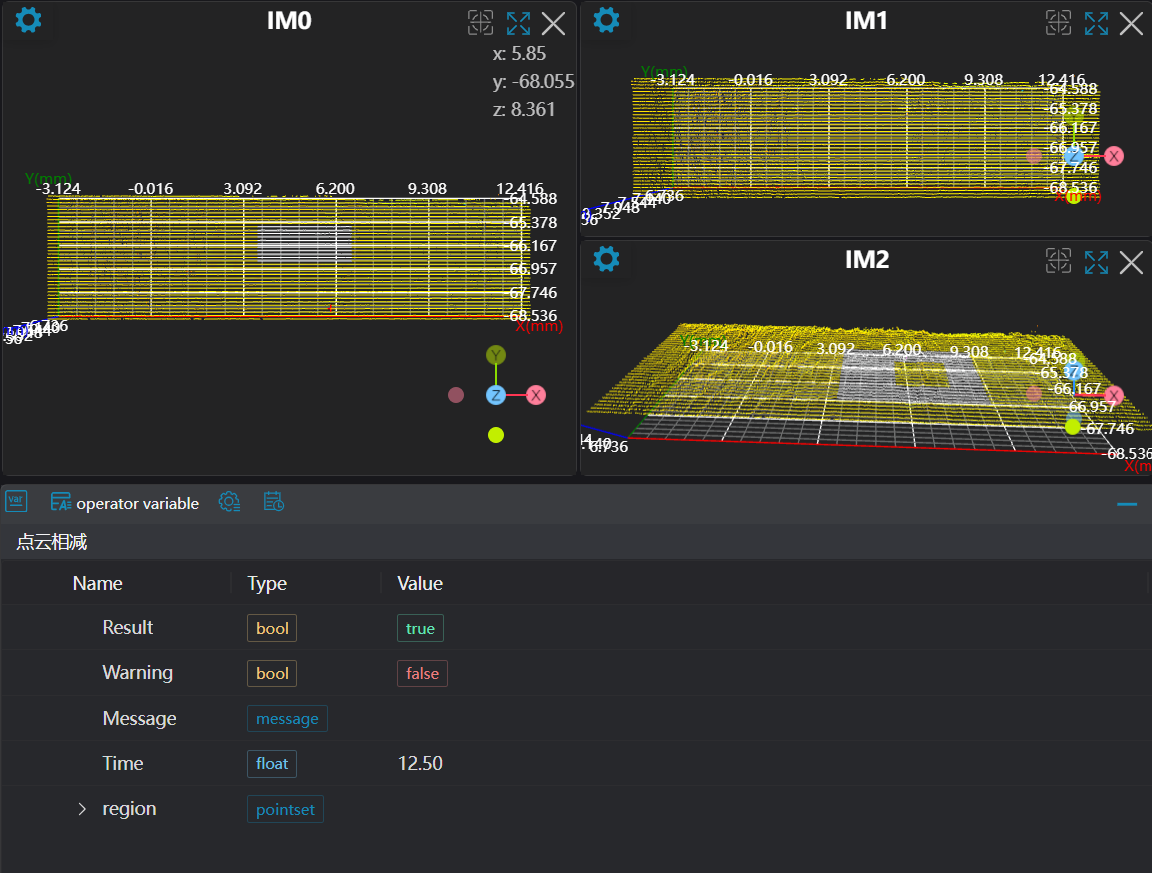Click fit-to-view icon in IM0 panel
The height and width of the screenshot is (873, 1152).
(481, 23)
